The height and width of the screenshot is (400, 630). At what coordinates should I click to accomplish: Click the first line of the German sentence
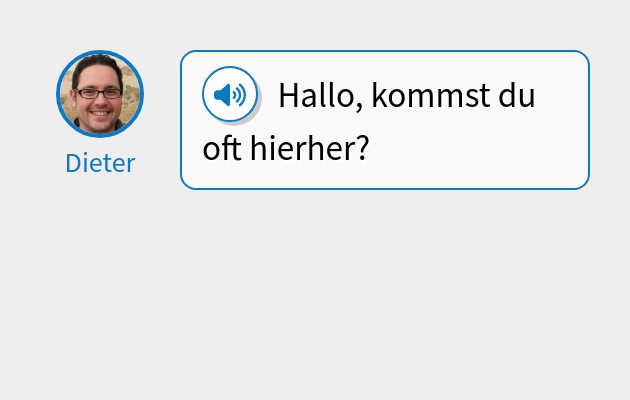406,96
